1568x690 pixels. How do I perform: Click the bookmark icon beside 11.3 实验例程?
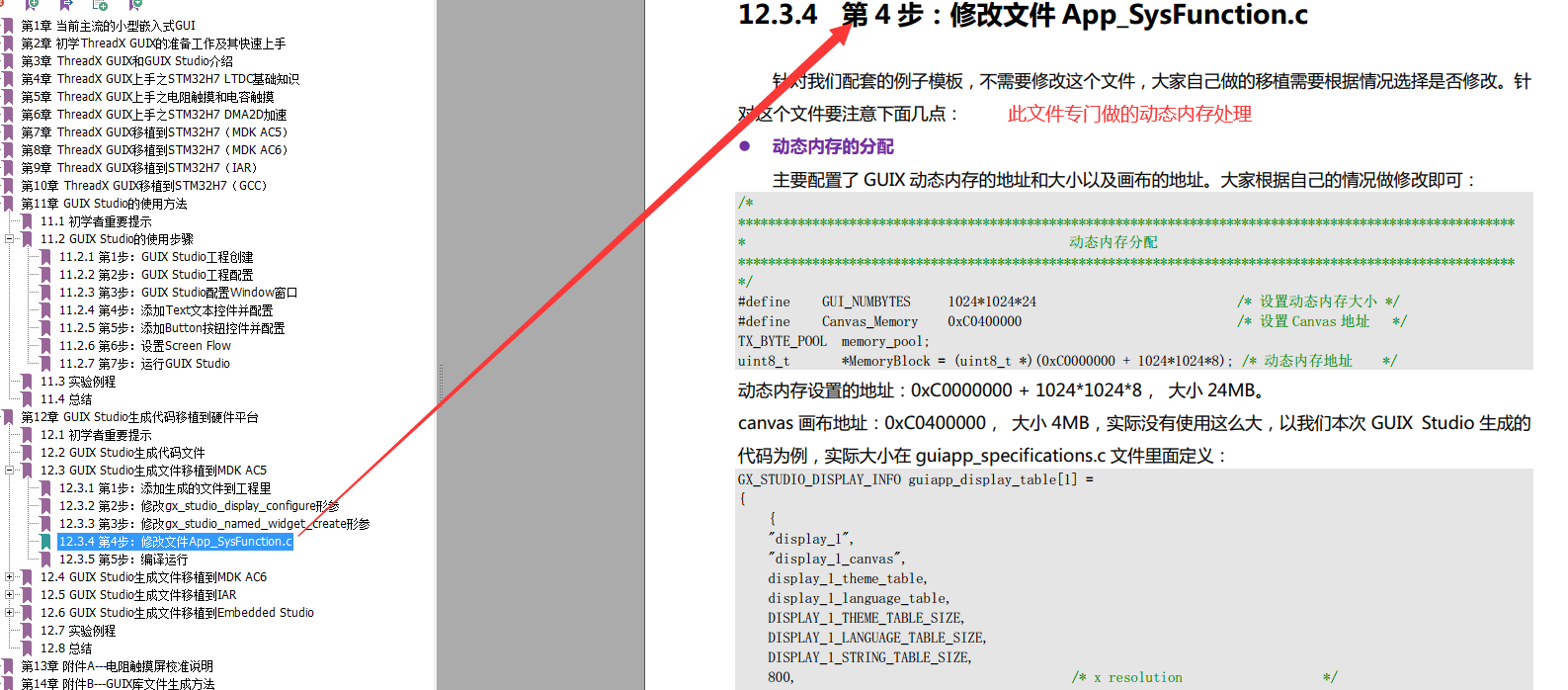27,382
